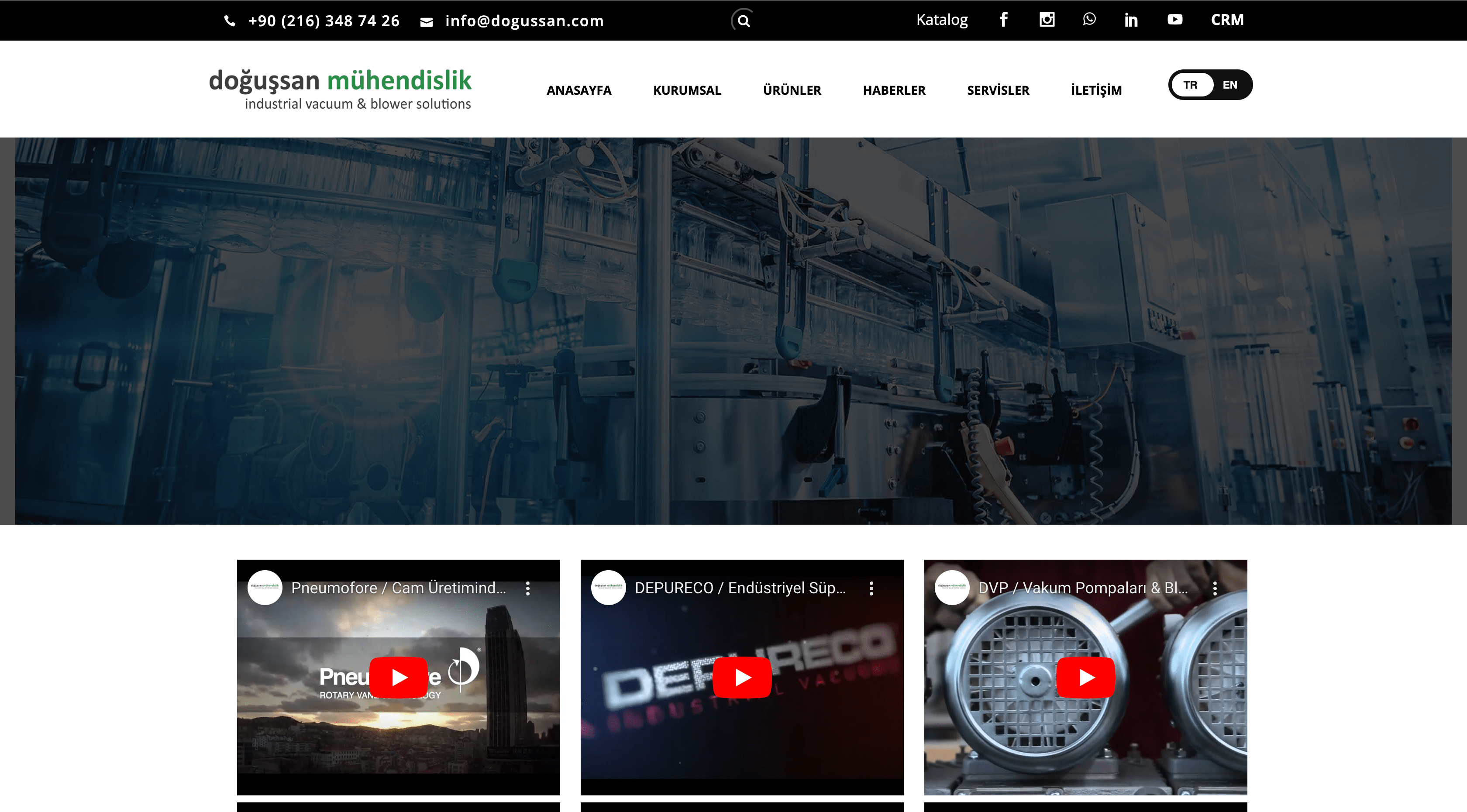Open the ÜRÜNLER menu item
This screenshot has width=1467, height=812.
click(792, 90)
